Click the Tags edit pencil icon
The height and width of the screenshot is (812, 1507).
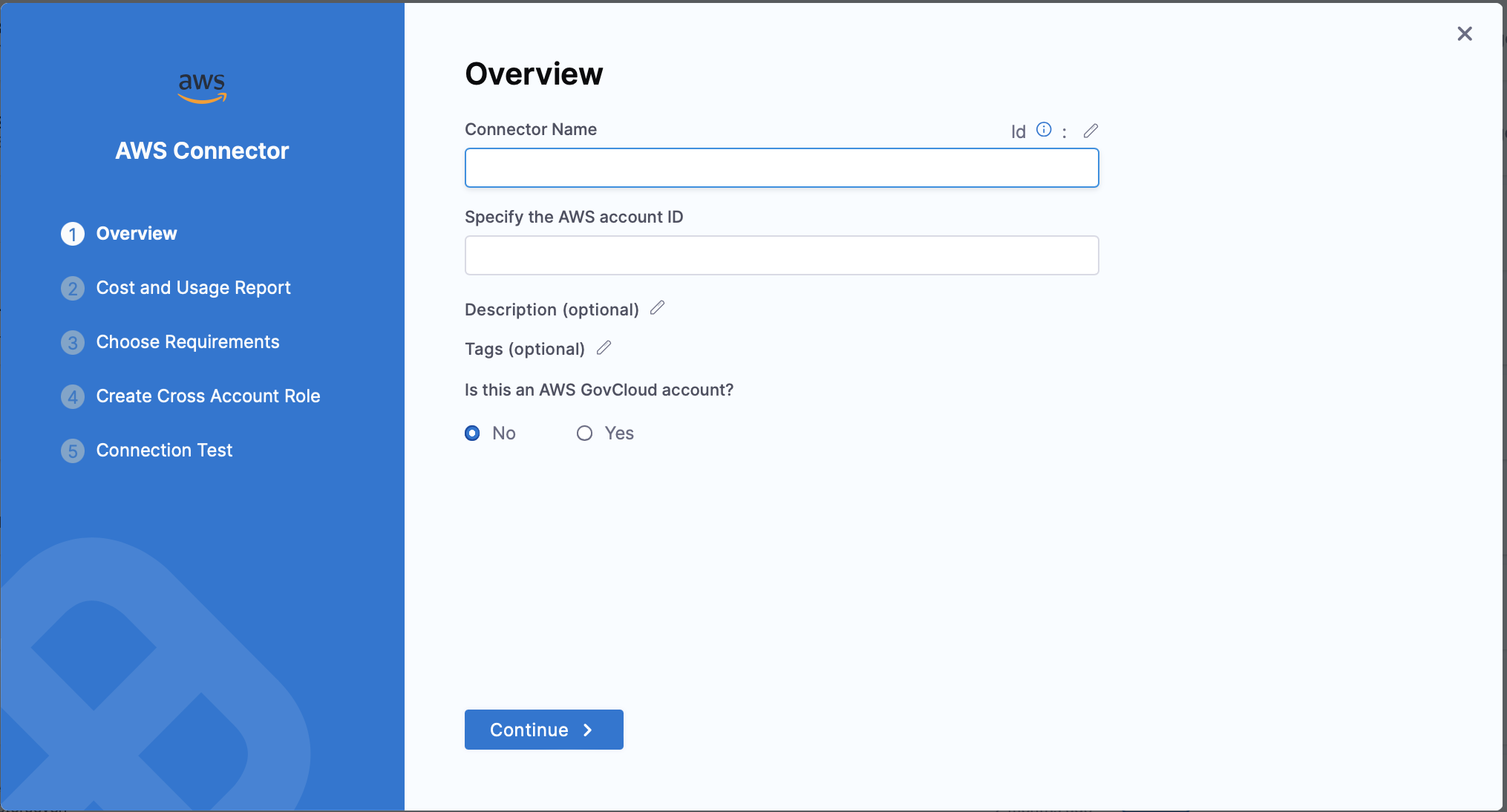point(604,347)
